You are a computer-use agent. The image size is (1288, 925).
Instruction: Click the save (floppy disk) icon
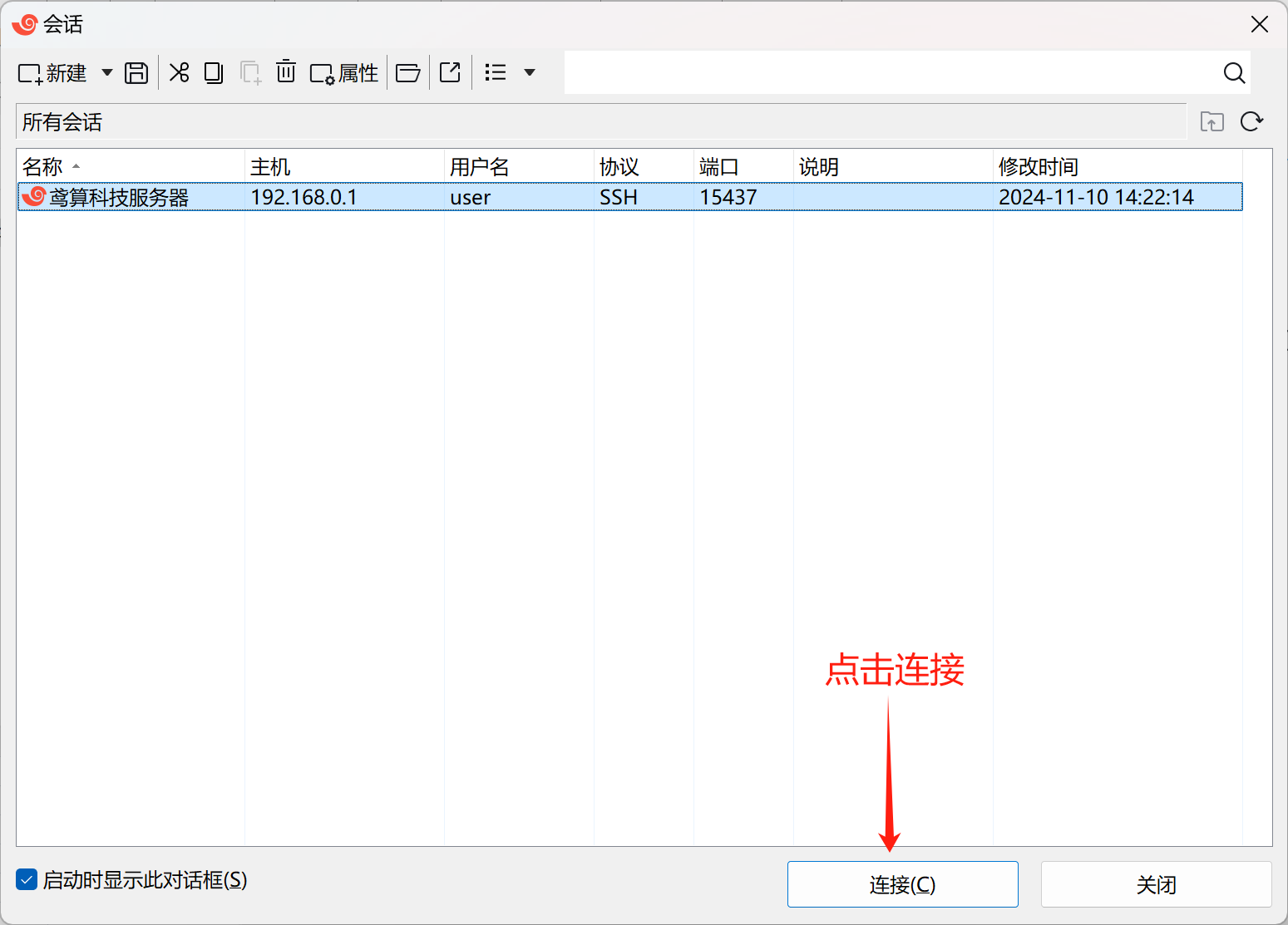coord(136,73)
